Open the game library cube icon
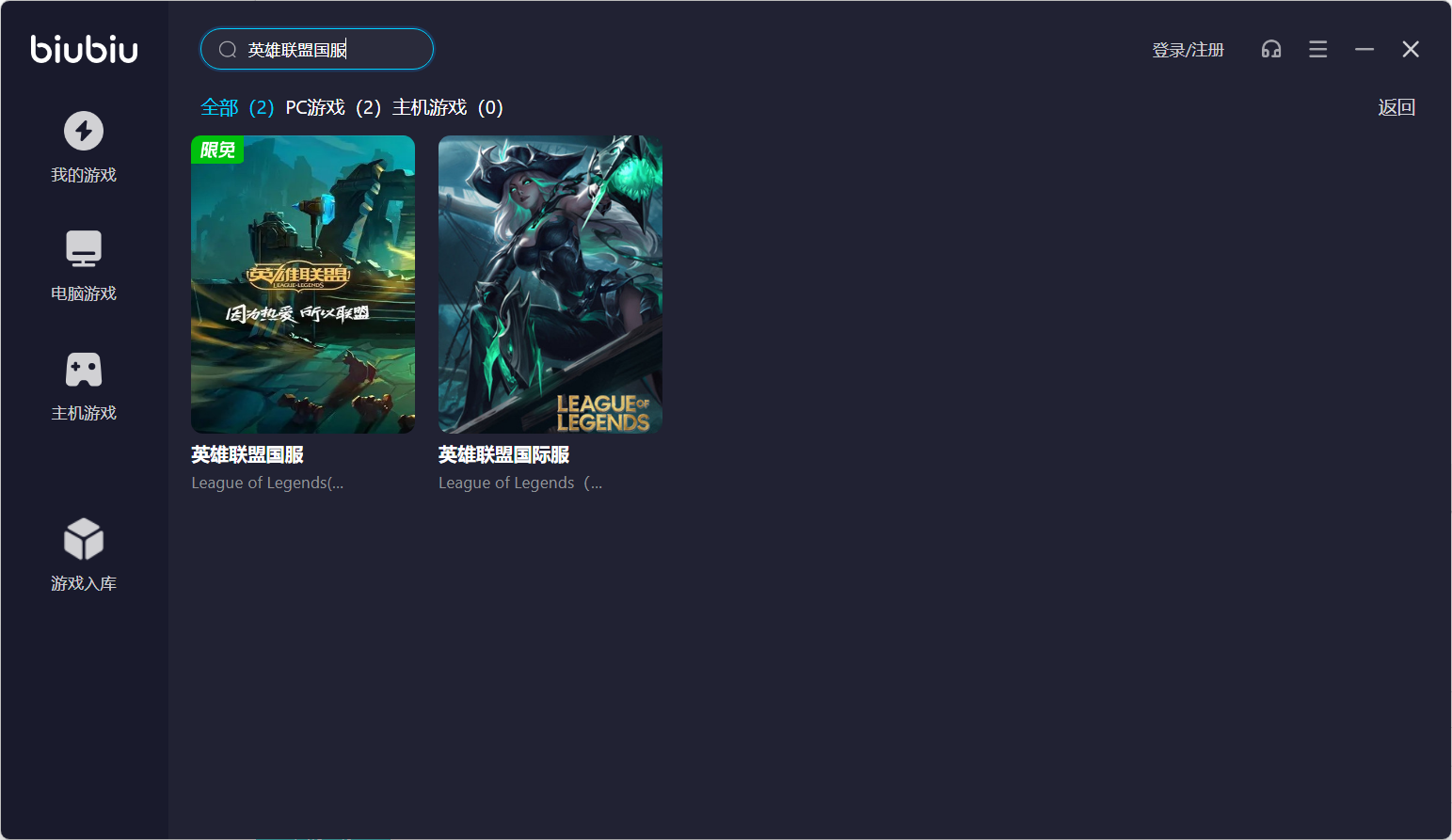This screenshot has height=840, width=1452. (84, 539)
